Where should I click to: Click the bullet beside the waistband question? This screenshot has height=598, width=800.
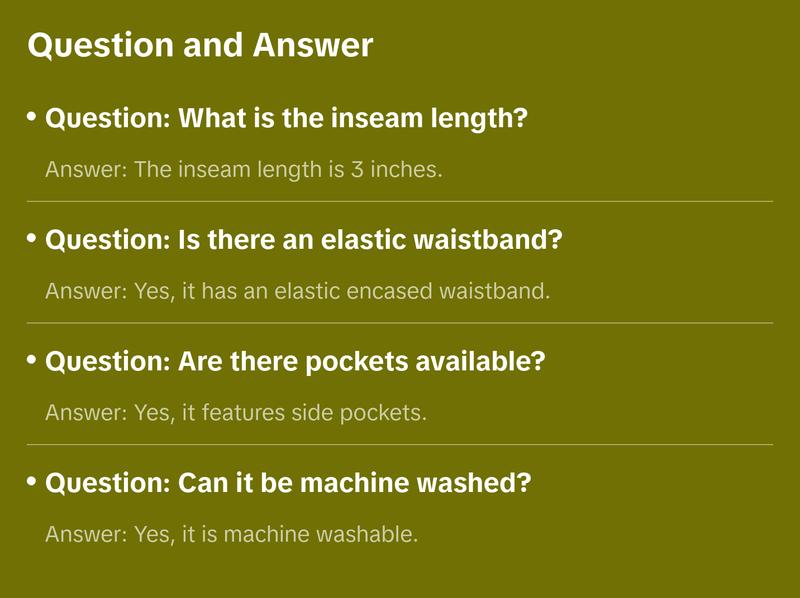point(32,239)
